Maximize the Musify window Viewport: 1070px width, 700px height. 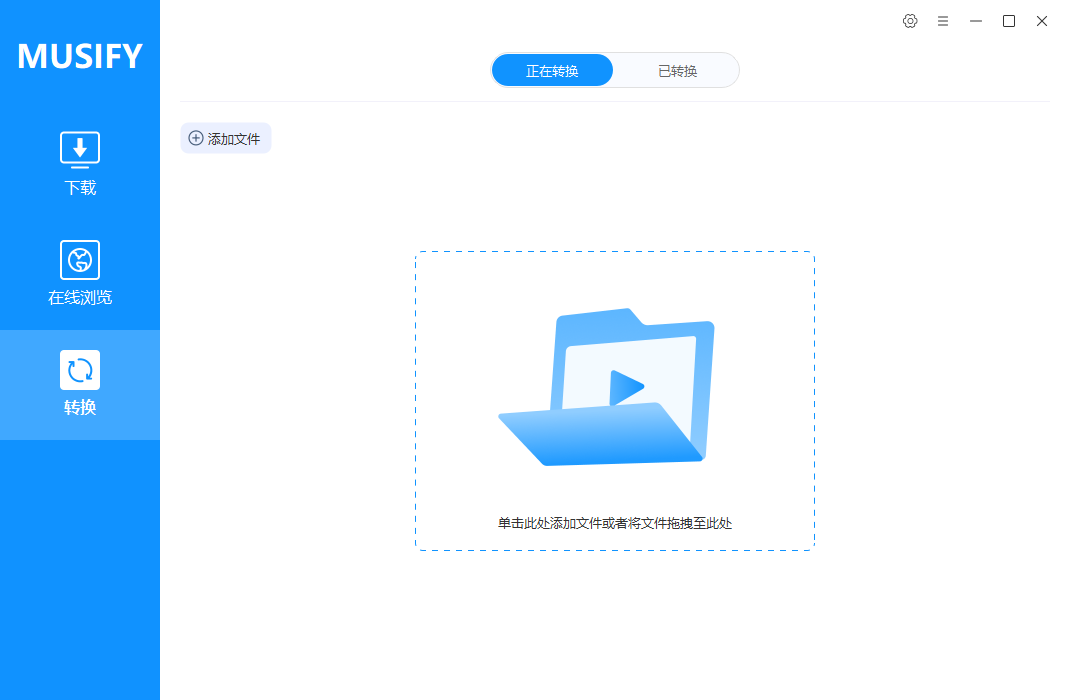[x=1009, y=20]
